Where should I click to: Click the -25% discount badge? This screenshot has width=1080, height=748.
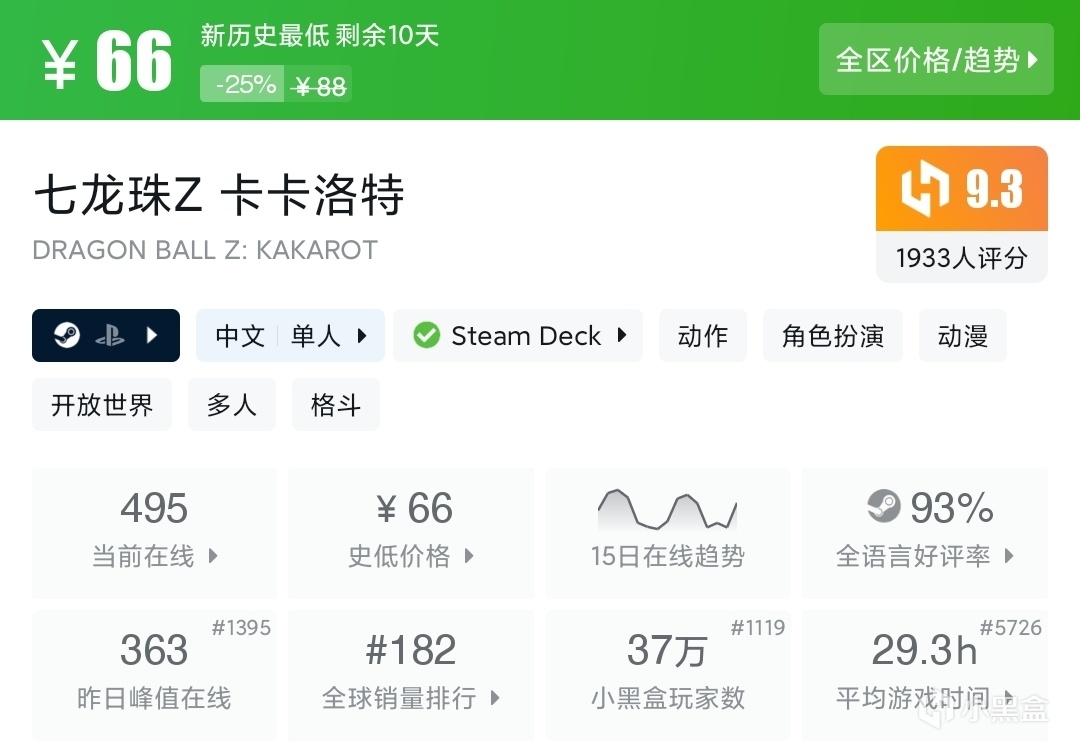(x=244, y=85)
